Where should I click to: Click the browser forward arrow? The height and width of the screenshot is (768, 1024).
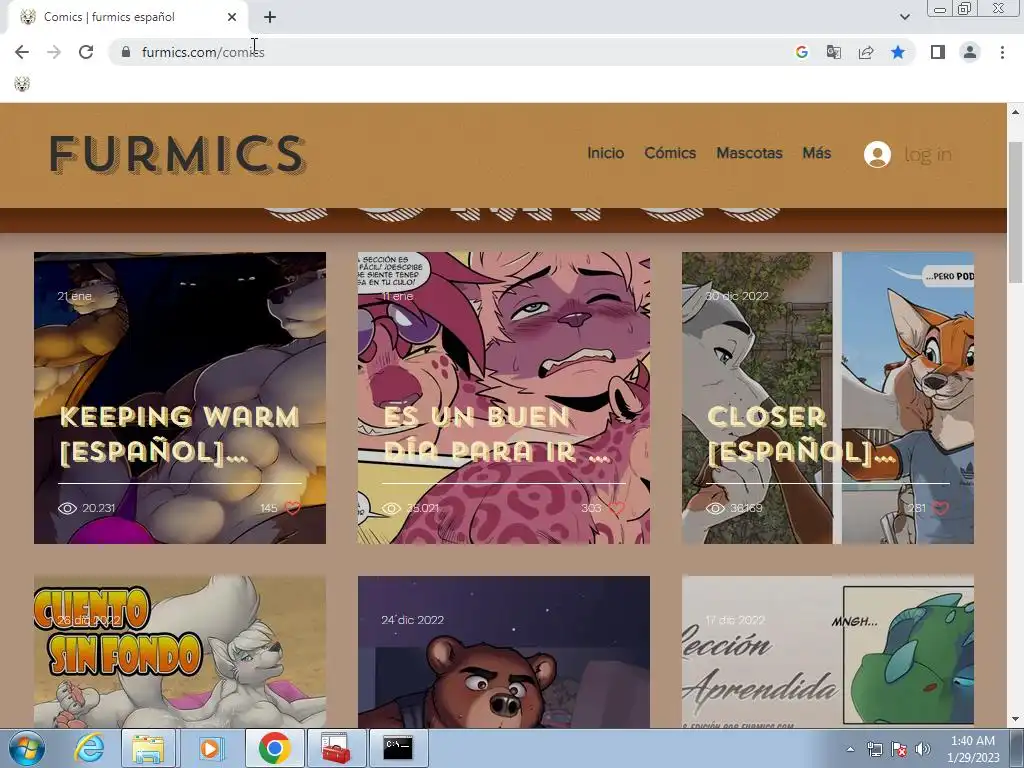pyautogui.click(x=54, y=52)
